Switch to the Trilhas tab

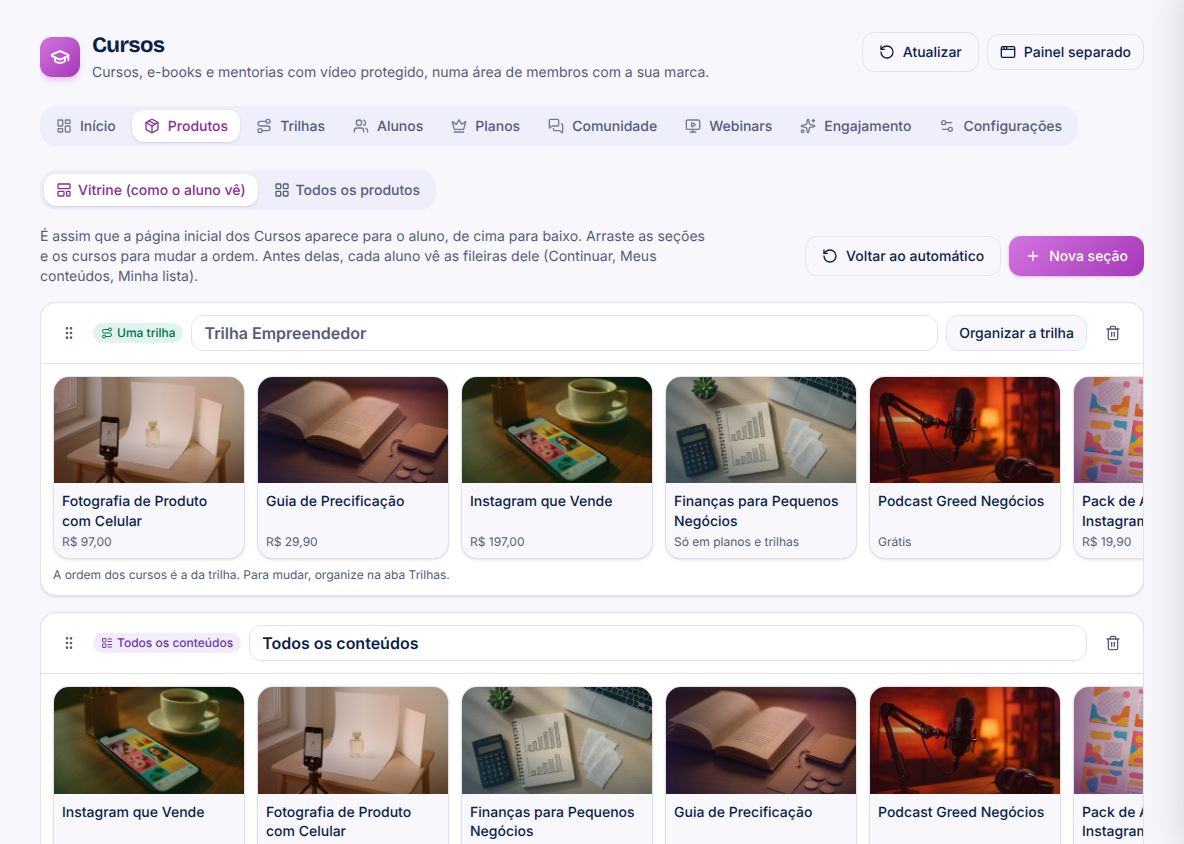pyautogui.click(x=291, y=126)
